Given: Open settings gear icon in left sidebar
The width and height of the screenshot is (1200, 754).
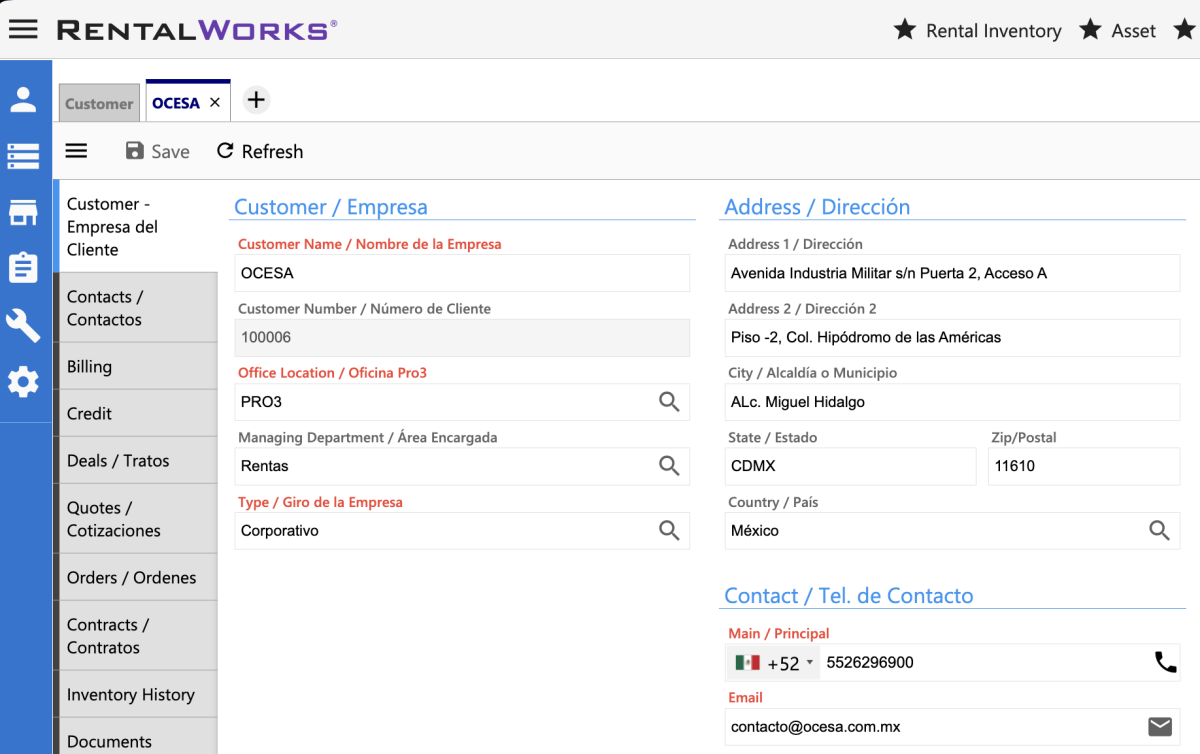Looking at the screenshot, I should 24,381.
